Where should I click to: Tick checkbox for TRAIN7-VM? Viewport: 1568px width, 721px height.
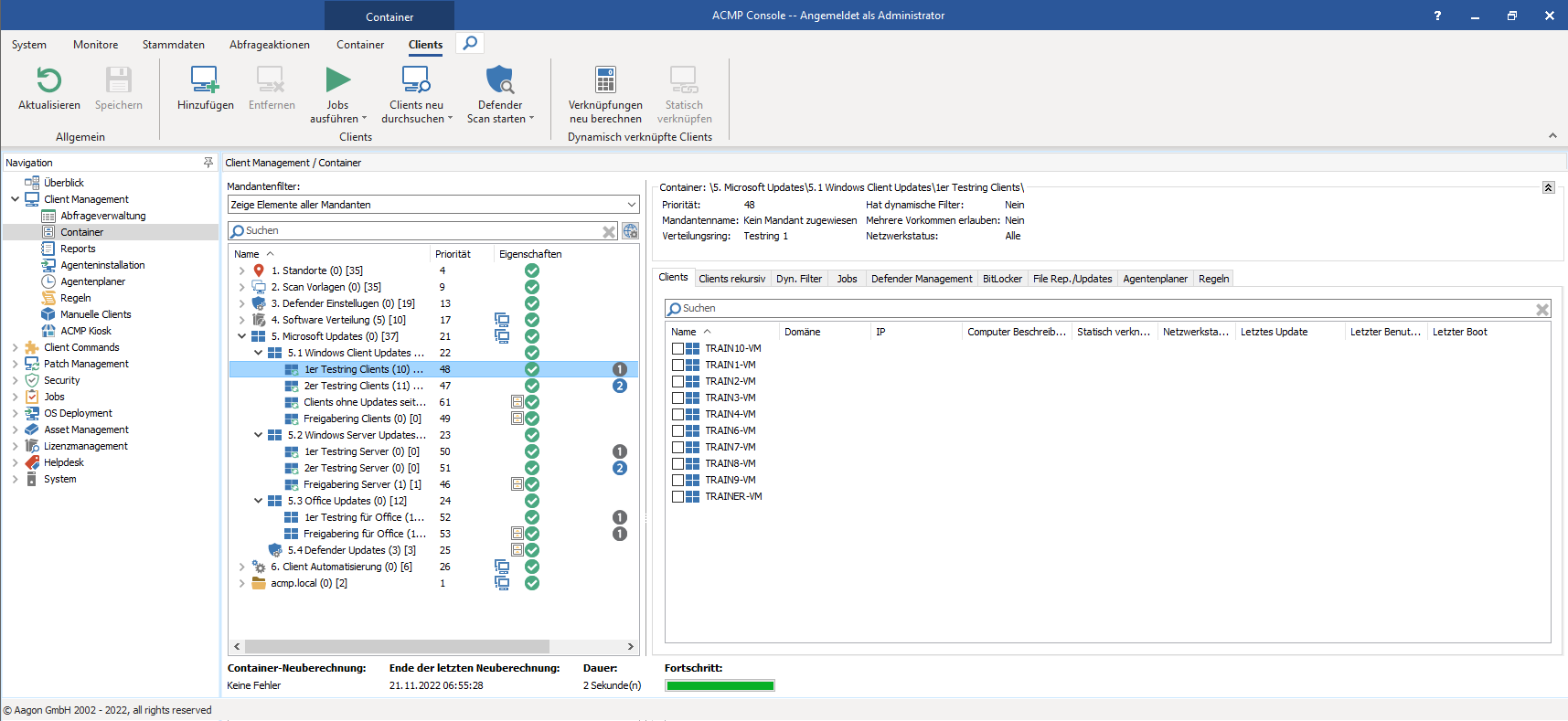(677, 447)
